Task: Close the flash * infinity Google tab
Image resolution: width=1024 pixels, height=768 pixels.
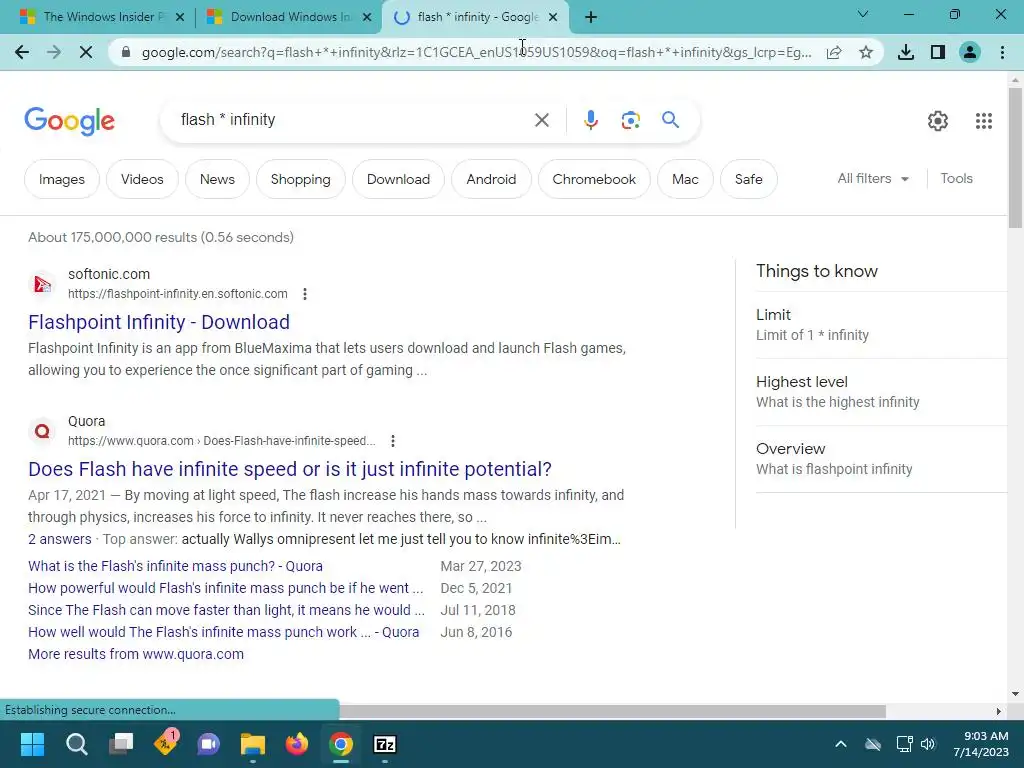Action: [553, 17]
